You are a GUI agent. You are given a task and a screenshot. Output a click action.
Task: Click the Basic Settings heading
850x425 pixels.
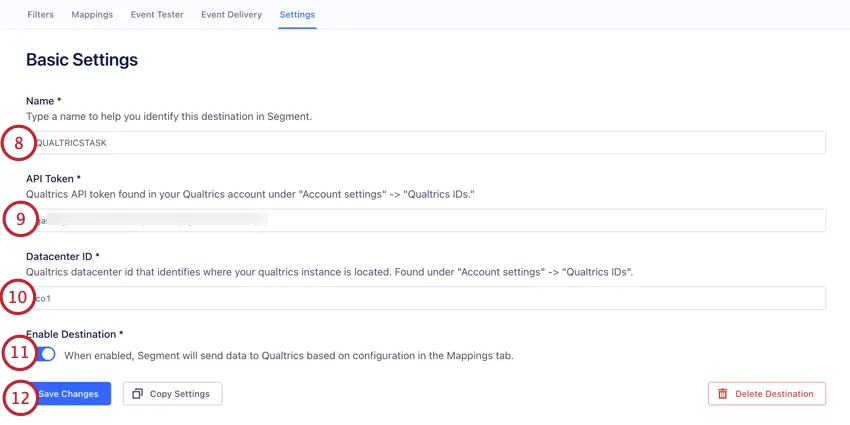[x=82, y=60]
